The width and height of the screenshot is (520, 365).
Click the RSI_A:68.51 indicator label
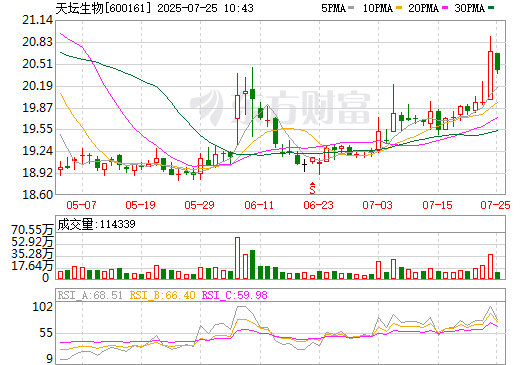point(90,295)
